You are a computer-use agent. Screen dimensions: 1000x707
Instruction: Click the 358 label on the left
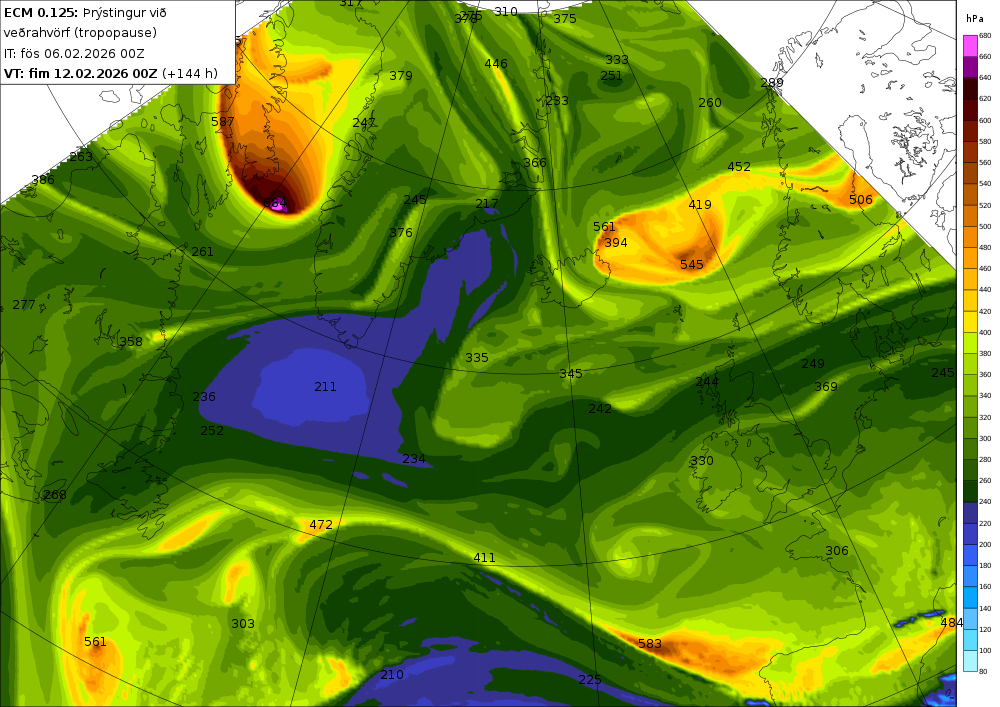[x=131, y=342]
